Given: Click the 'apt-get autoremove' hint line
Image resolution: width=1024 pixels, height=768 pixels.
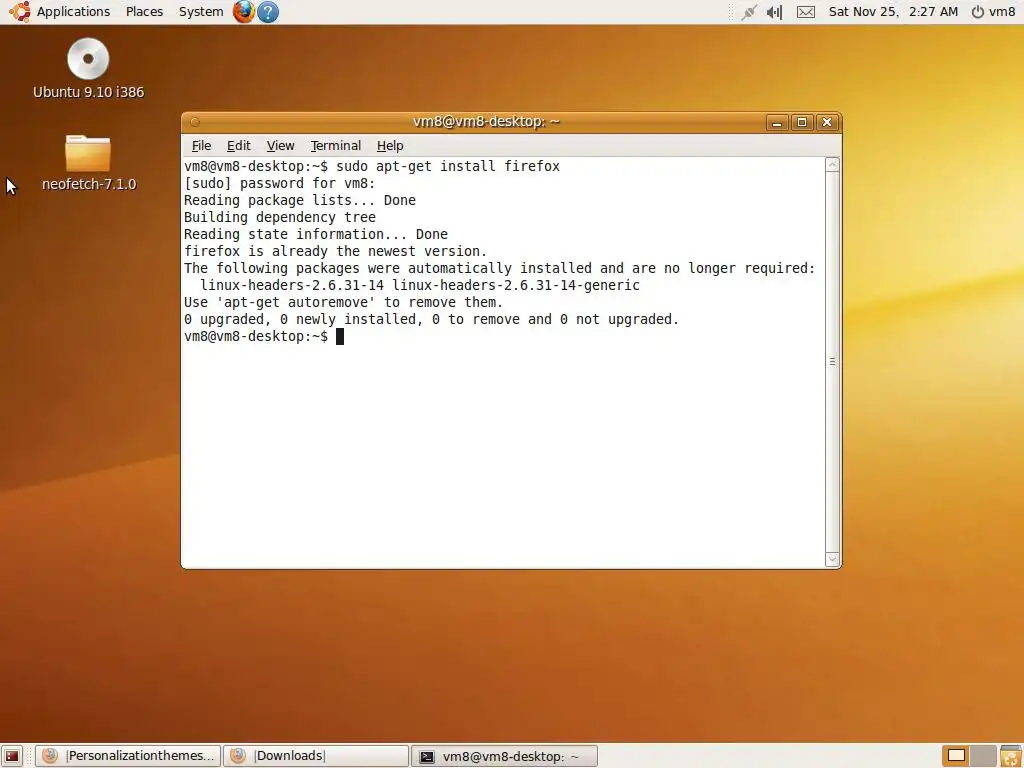Looking at the screenshot, I should [344, 302].
